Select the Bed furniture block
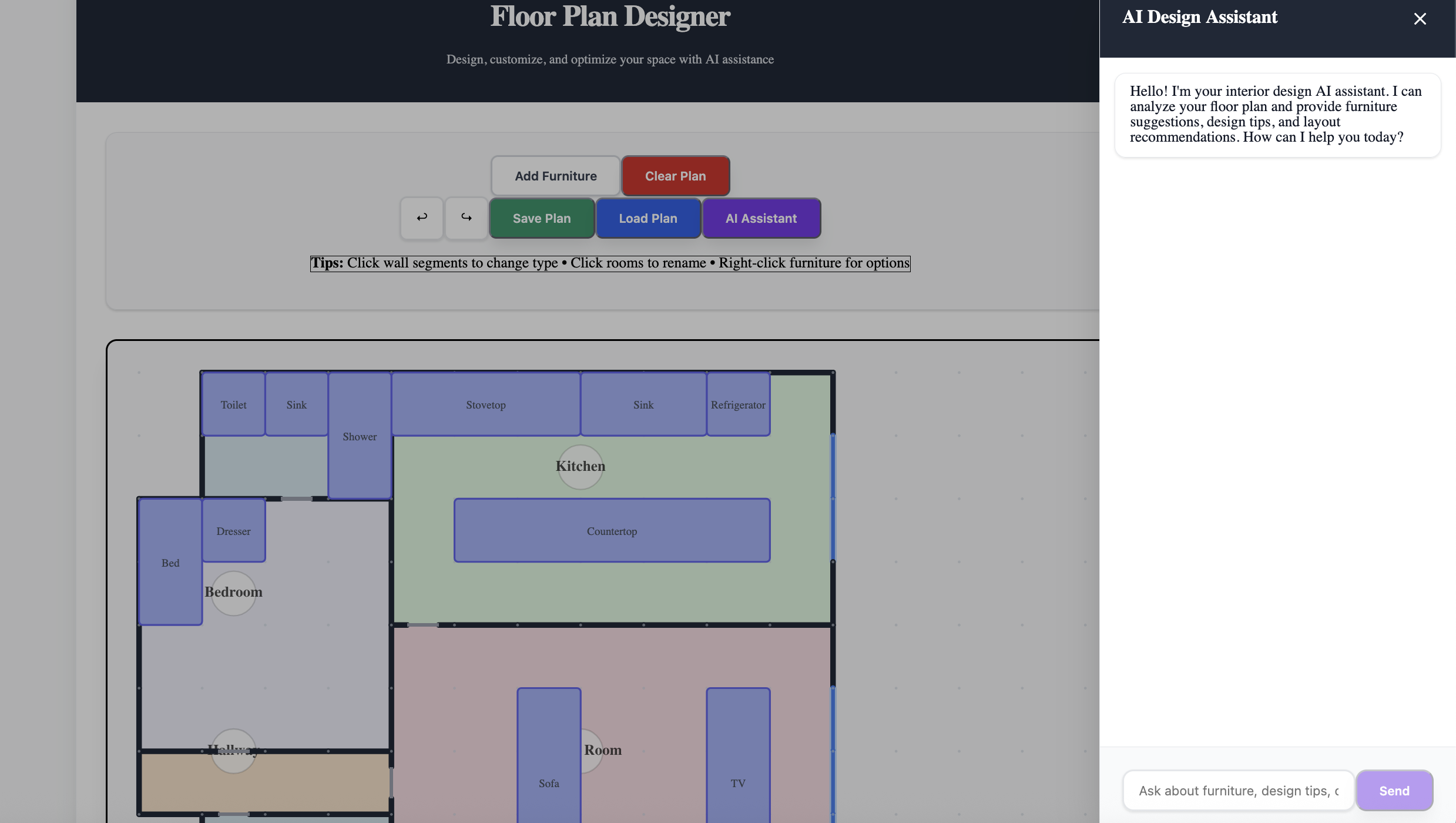 tap(170, 563)
